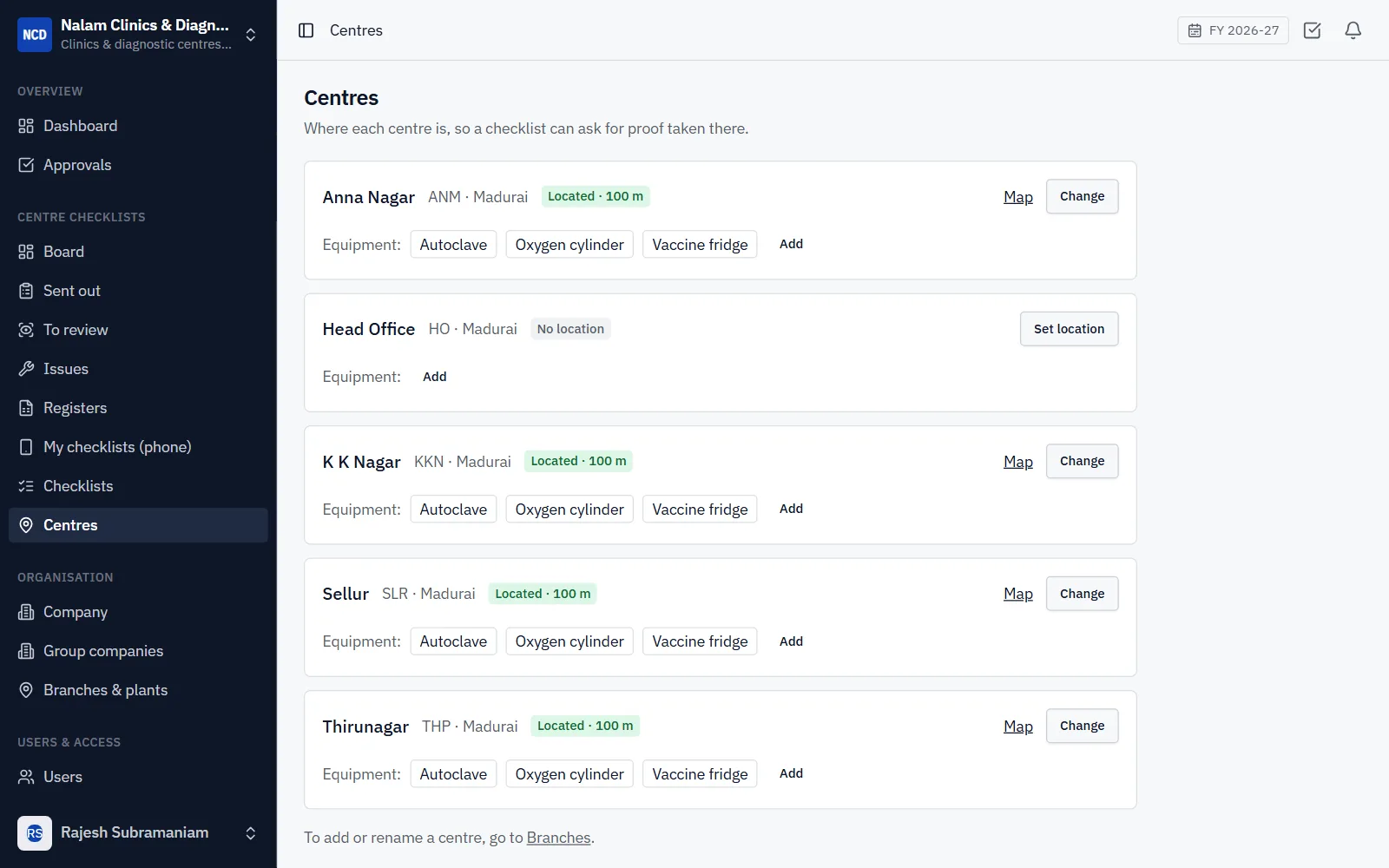Open the notifications bell

pyautogui.click(x=1353, y=30)
